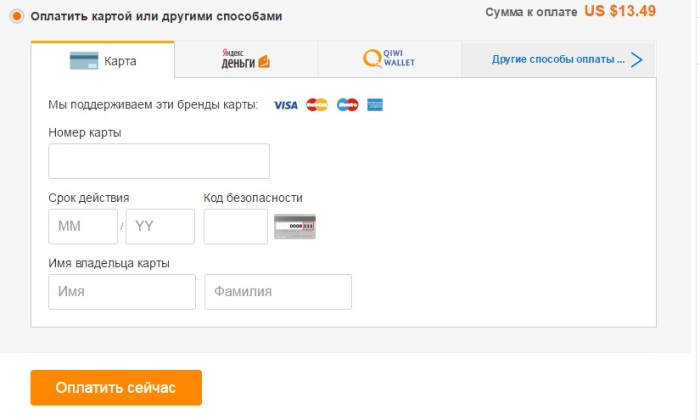Click the American Express card logo

pos(375,105)
